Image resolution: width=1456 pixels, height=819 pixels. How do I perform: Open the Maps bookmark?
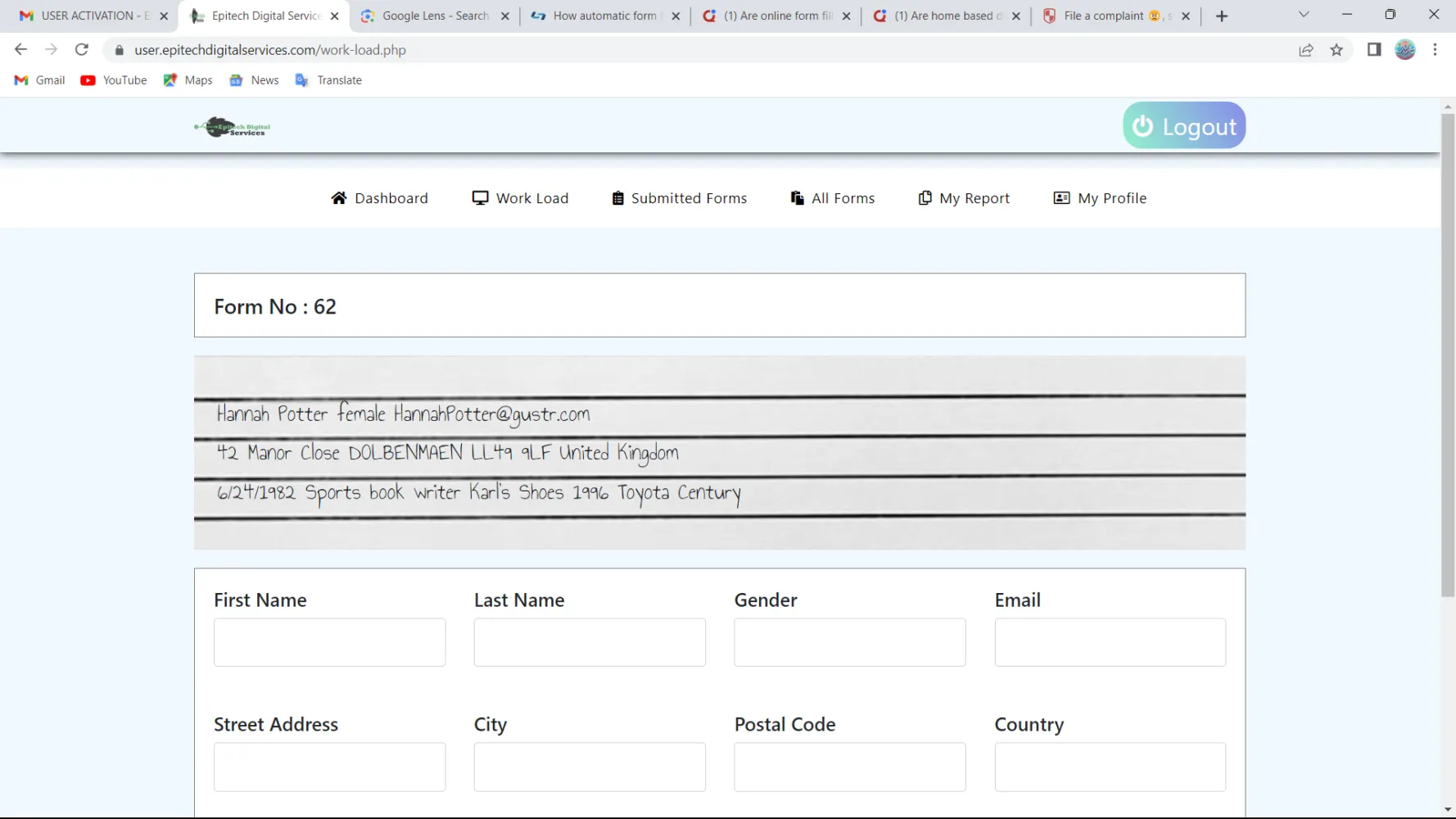point(188,80)
